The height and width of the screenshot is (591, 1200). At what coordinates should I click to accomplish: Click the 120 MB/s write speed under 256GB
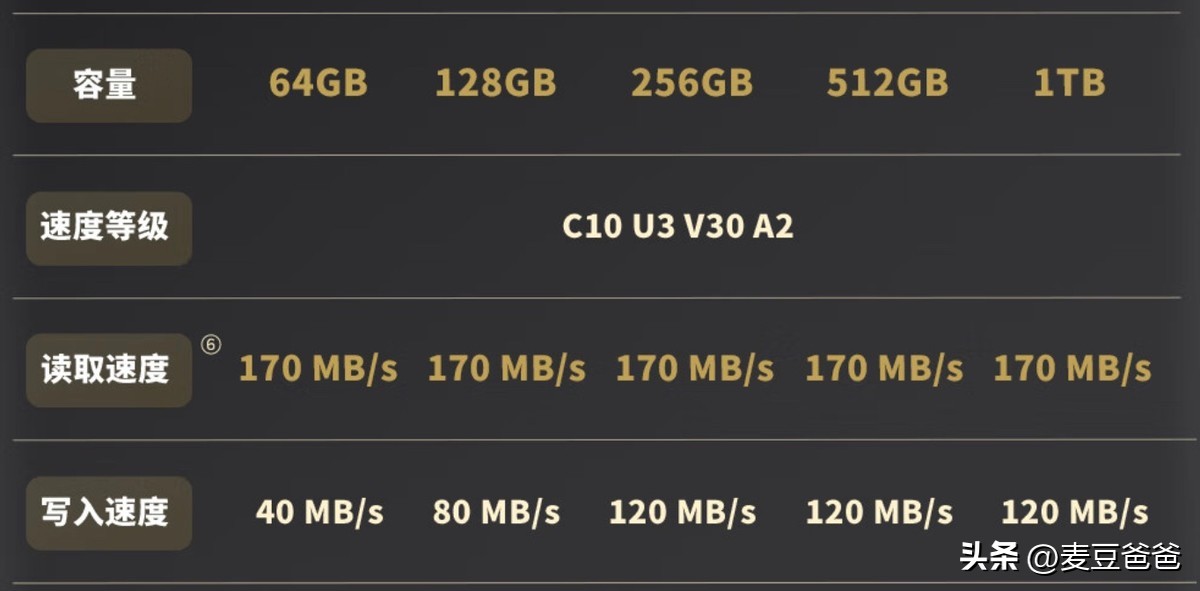(683, 513)
